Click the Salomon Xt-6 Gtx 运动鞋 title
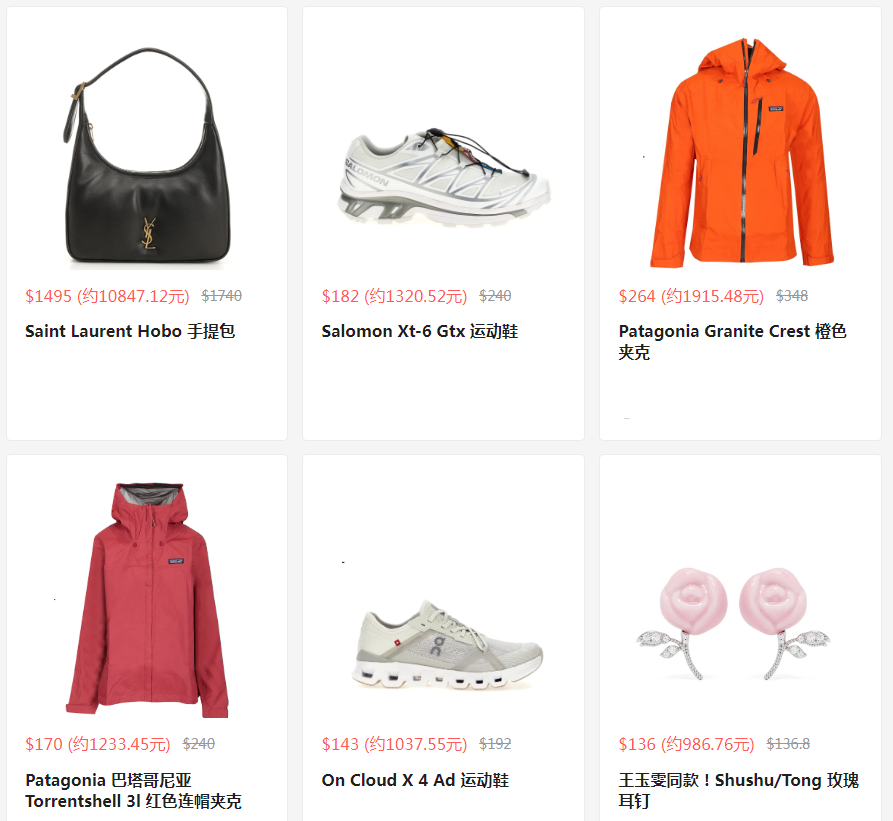 (x=420, y=331)
